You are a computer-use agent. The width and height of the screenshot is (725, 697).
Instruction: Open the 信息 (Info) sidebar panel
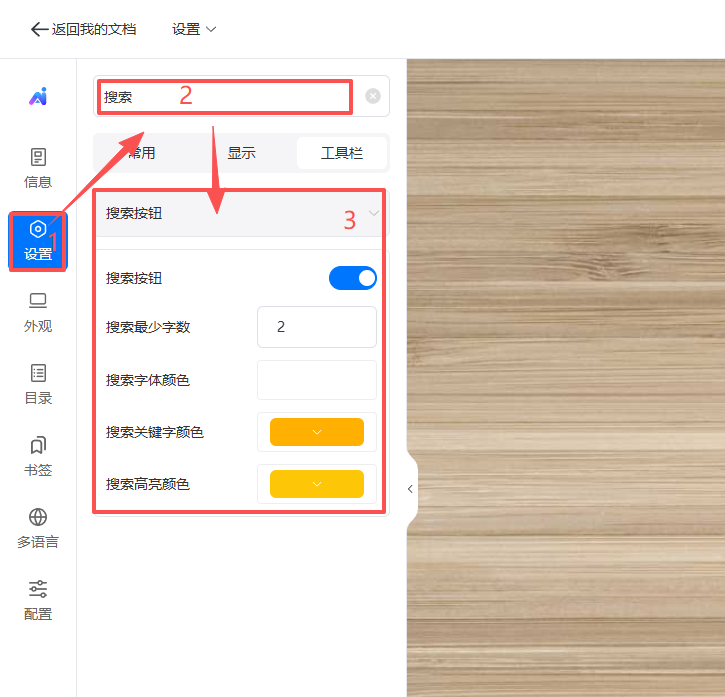[38, 168]
